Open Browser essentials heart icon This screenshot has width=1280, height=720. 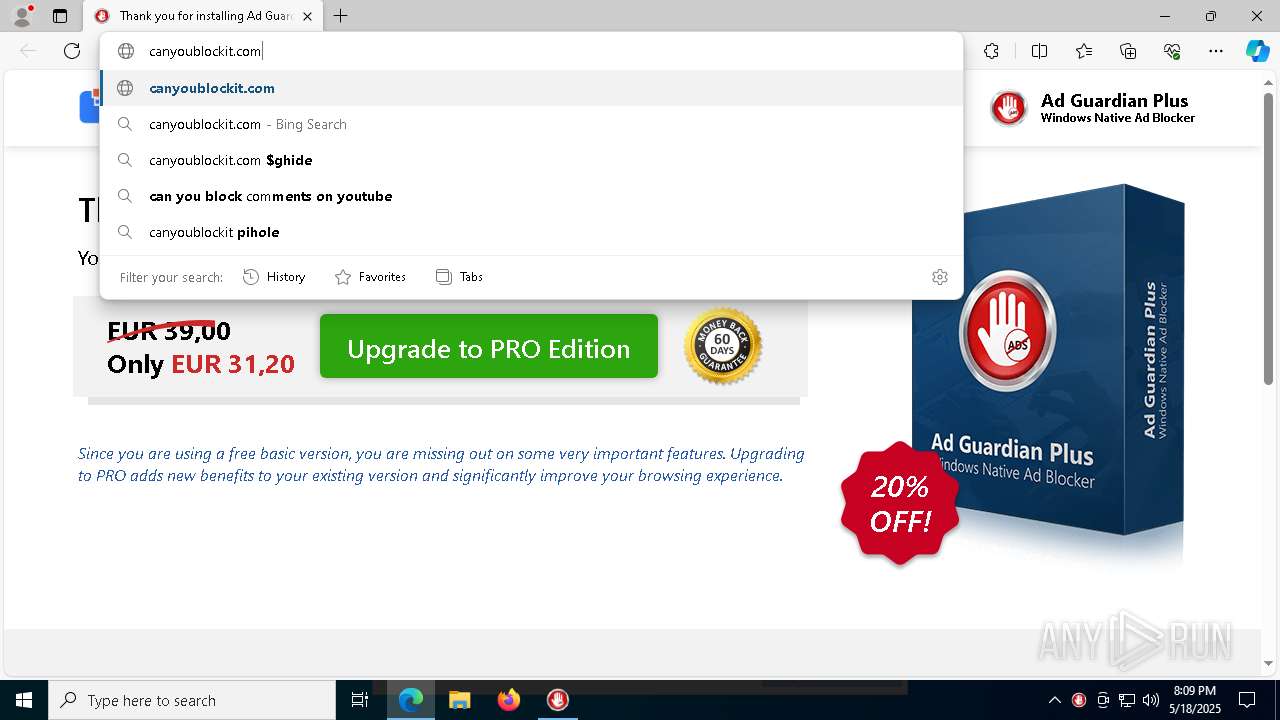(1172, 51)
